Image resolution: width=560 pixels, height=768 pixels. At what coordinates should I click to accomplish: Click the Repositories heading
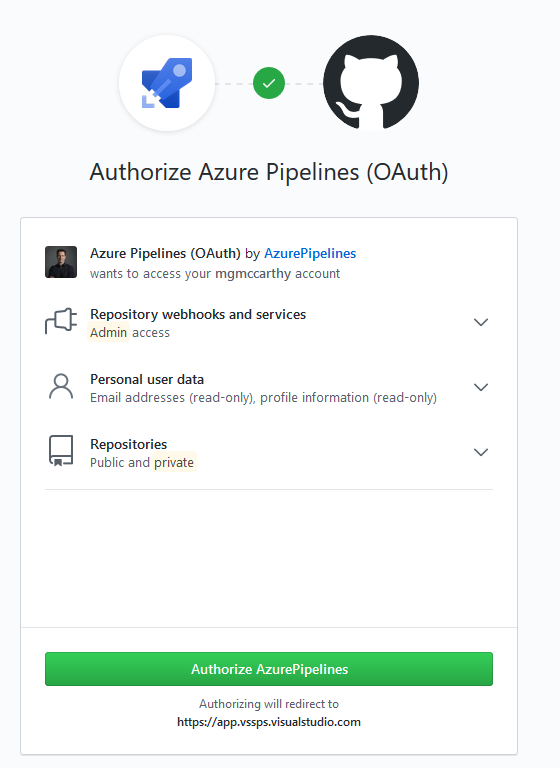click(x=128, y=444)
